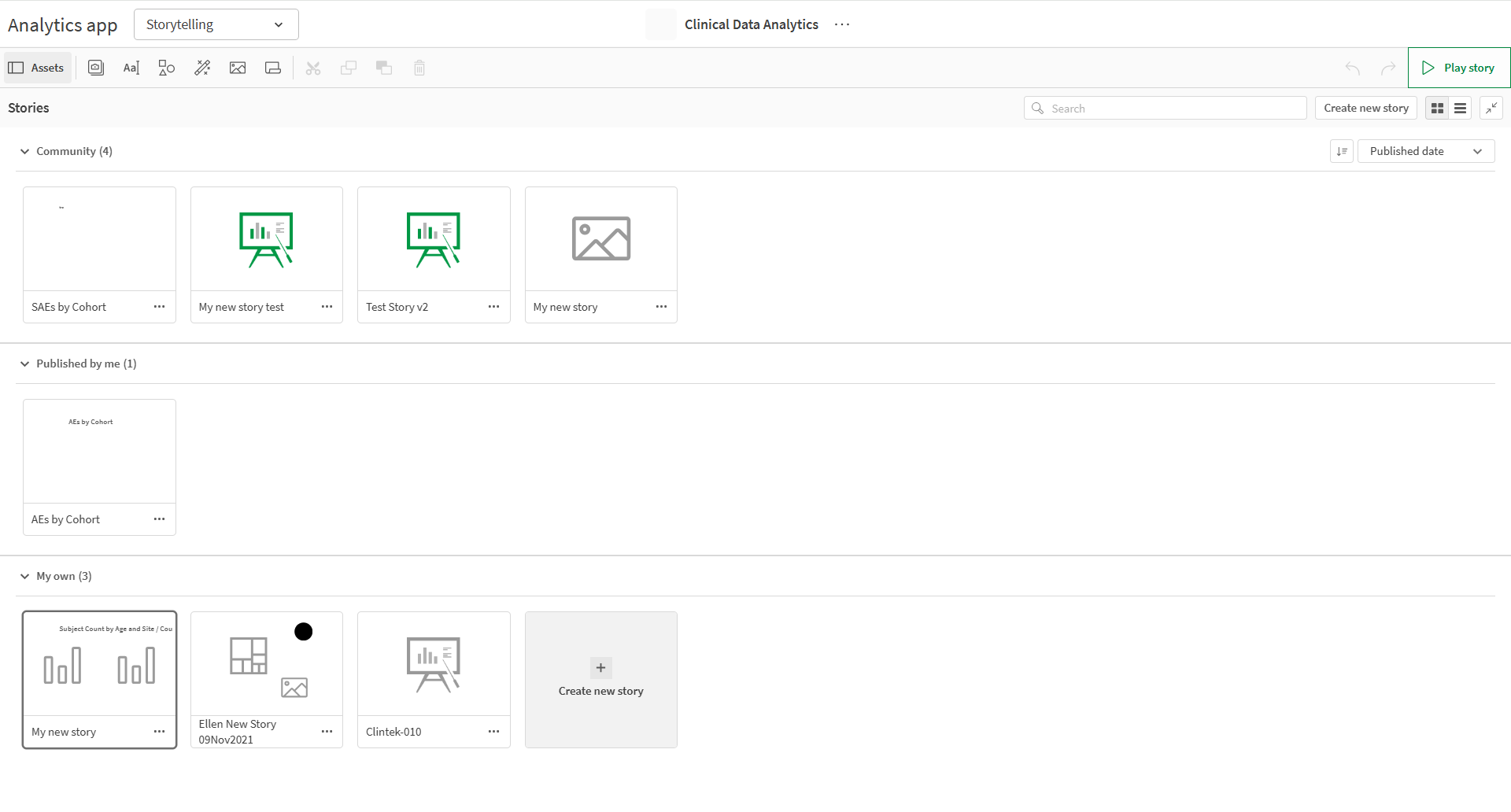This screenshot has width=1511, height=812.
Task: Open more options for Ellen New Story
Action: tap(327, 732)
